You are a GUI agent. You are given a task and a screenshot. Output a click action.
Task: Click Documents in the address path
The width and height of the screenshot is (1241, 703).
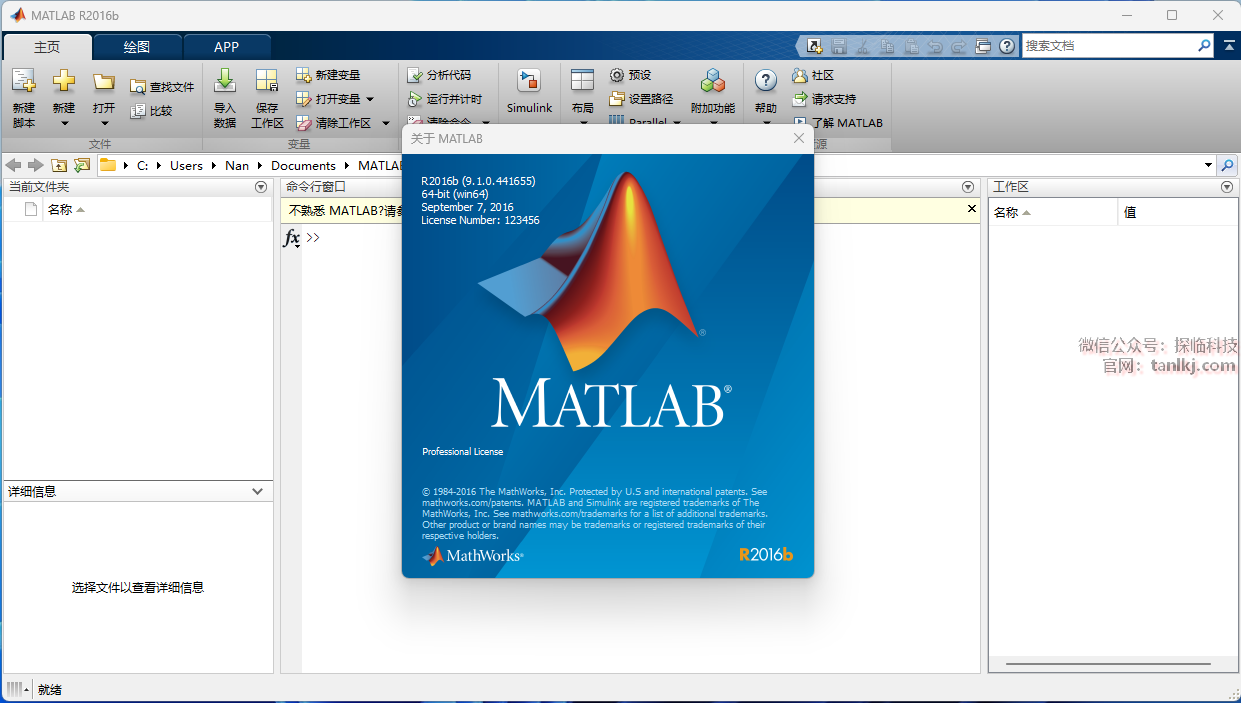coord(303,166)
